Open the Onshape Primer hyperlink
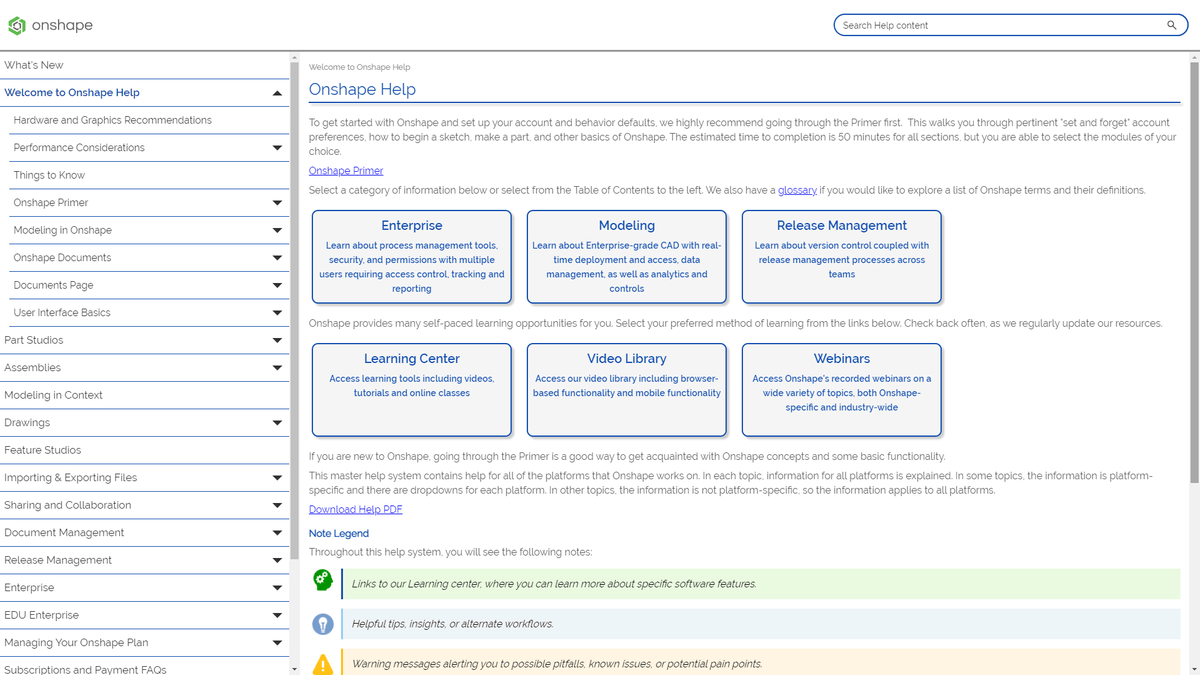The image size is (1200, 675). point(346,171)
